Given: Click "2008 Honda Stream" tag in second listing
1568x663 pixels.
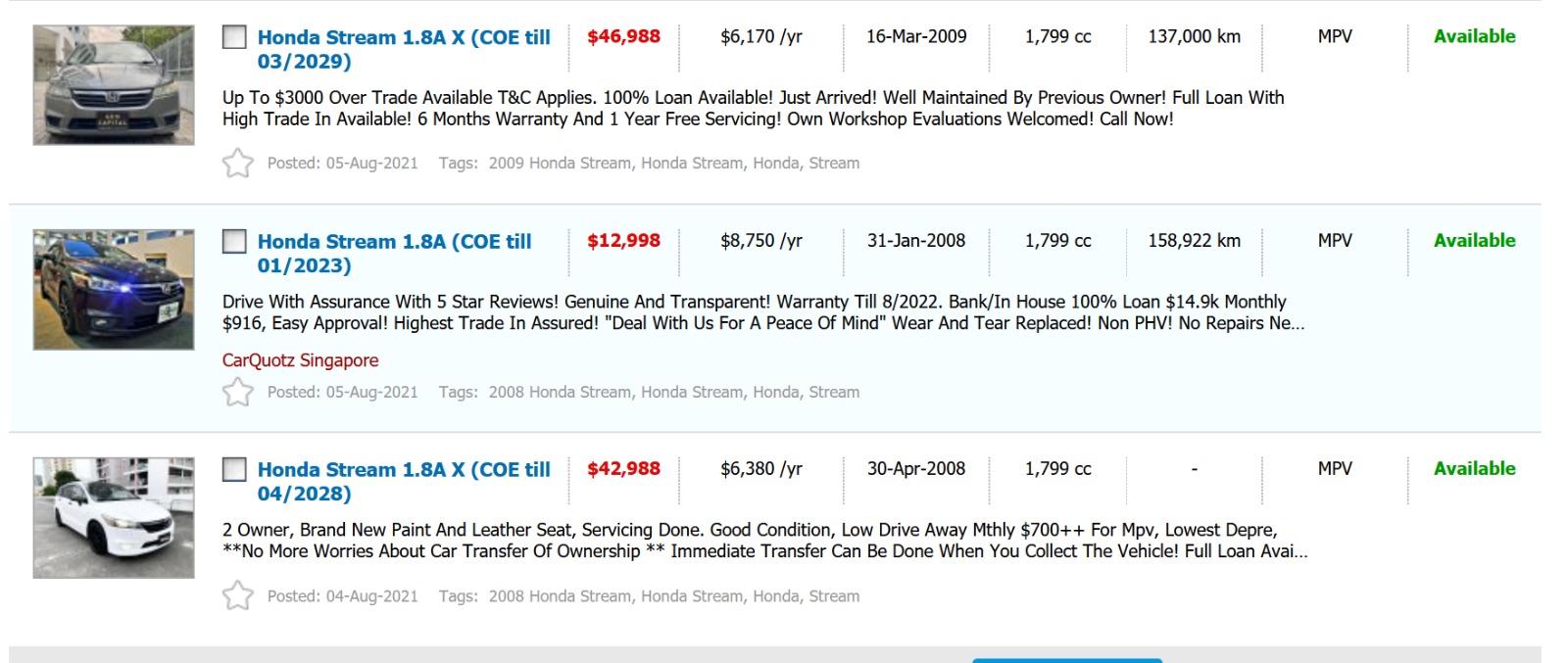Looking at the screenshot, I should click(x=560, y=393).
